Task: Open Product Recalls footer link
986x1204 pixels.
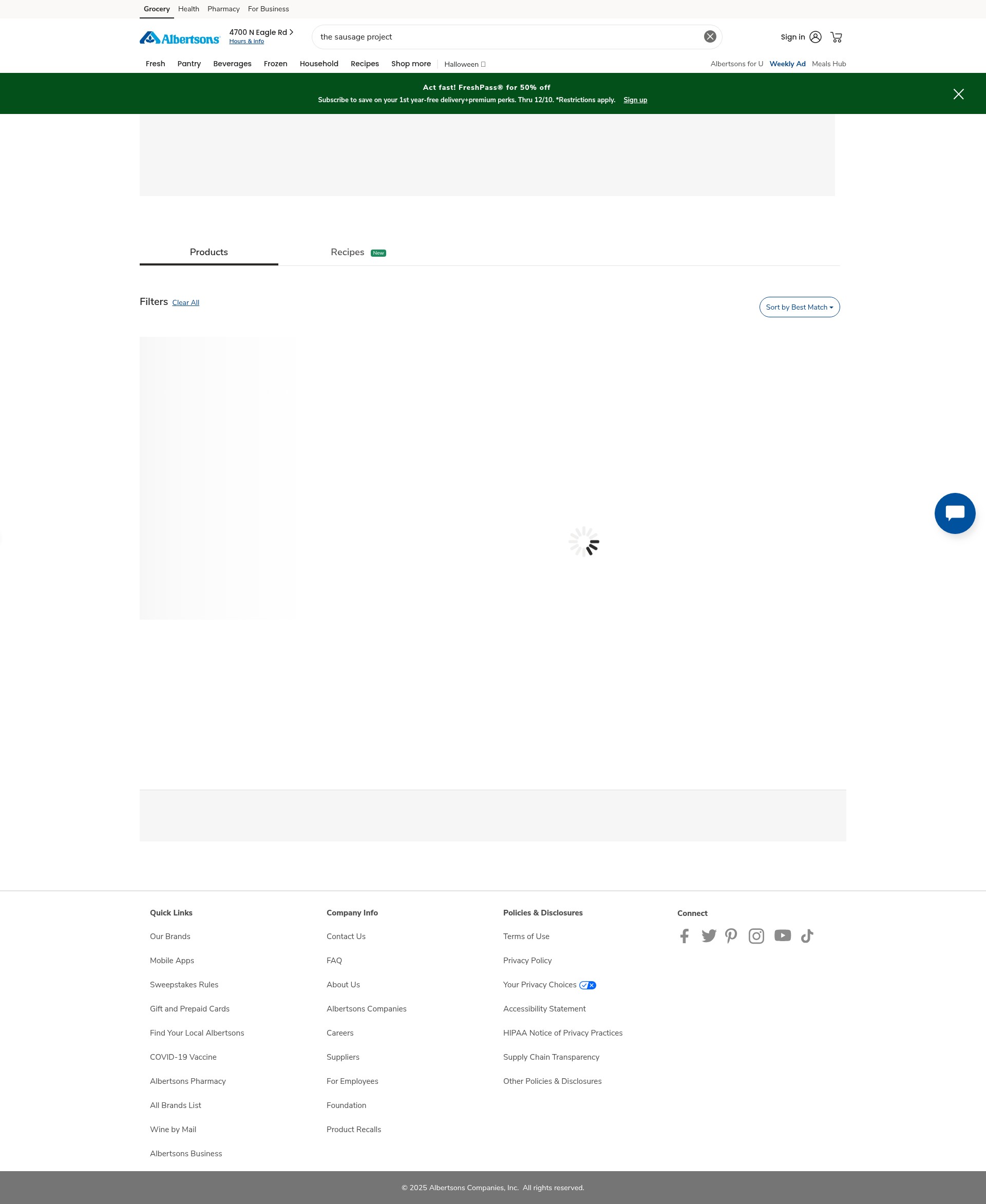Action: (x=354, y=1130)
